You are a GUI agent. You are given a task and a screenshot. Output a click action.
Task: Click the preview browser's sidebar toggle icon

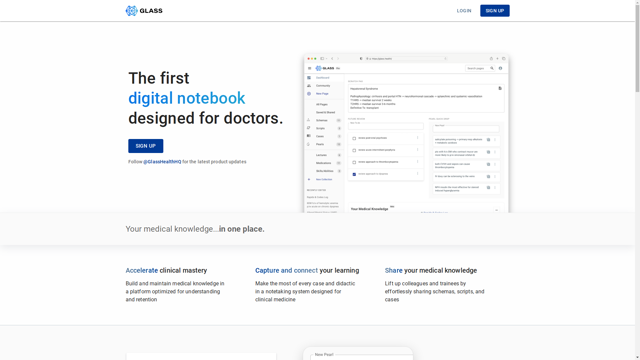(322, 58)
